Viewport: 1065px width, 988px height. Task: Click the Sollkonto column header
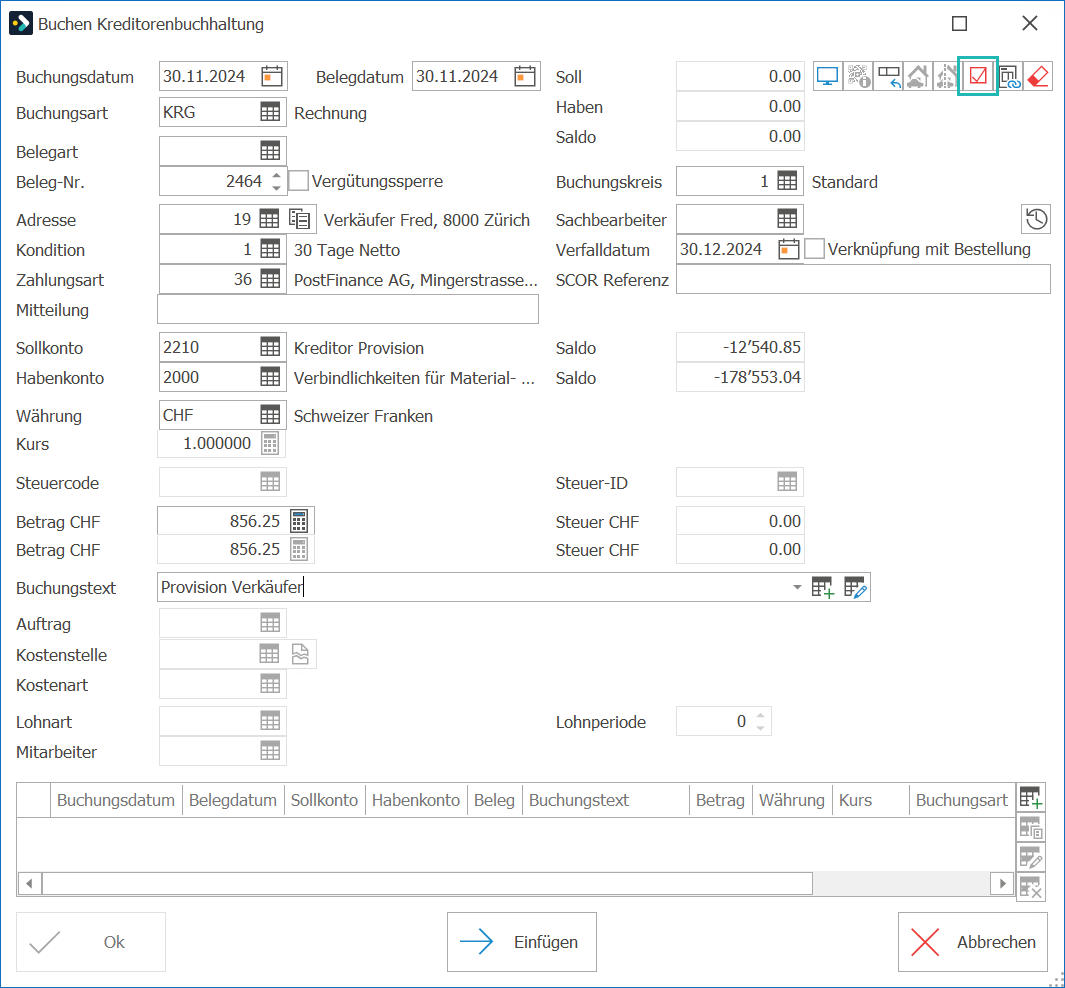(325, 800)
